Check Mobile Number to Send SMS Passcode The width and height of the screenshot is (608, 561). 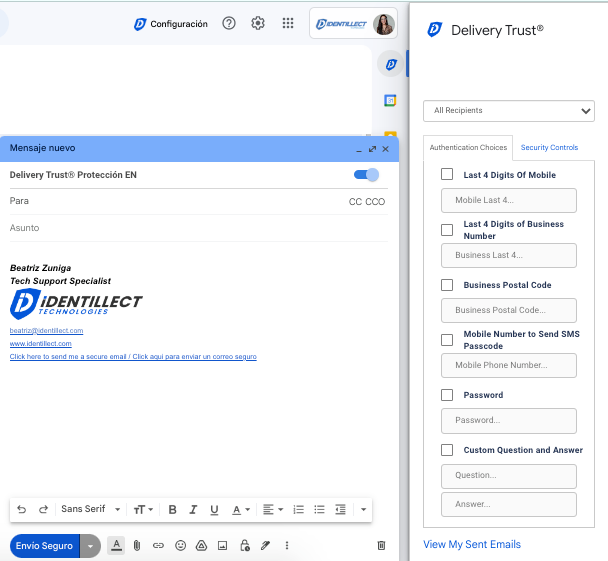pos(447,340)
